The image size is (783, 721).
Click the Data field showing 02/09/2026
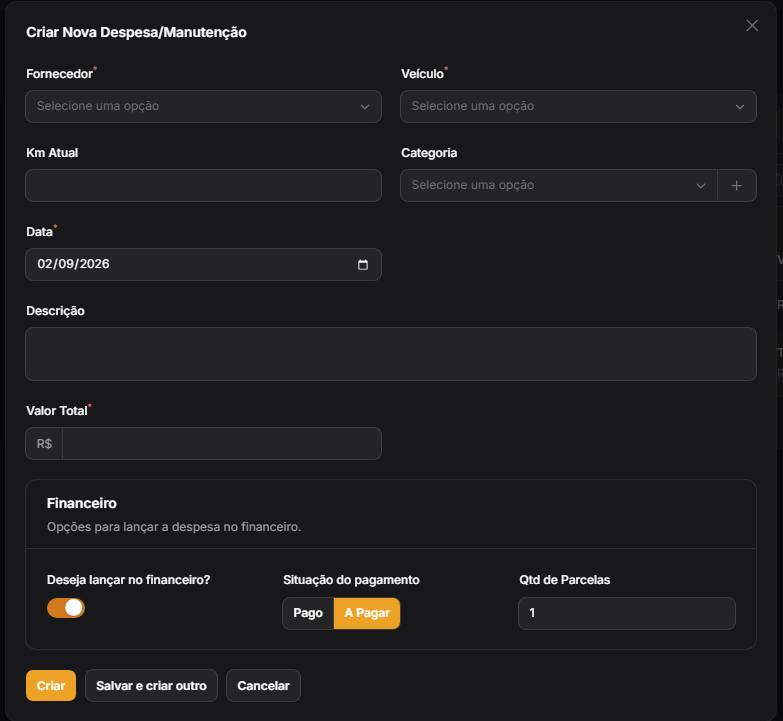coord(203,265)
